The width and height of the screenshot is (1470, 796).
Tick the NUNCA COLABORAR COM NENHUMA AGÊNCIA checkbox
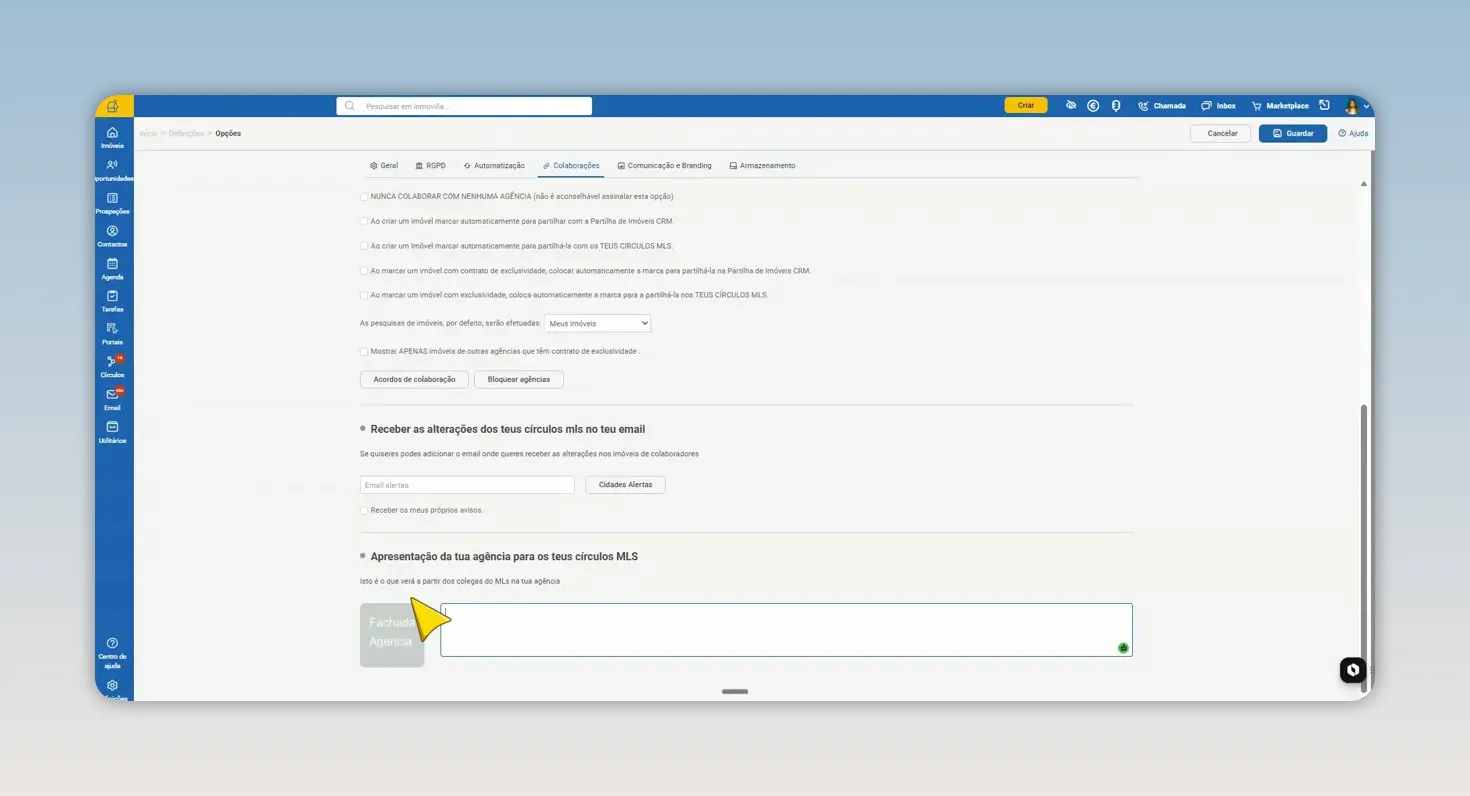[x=364, y=197]
